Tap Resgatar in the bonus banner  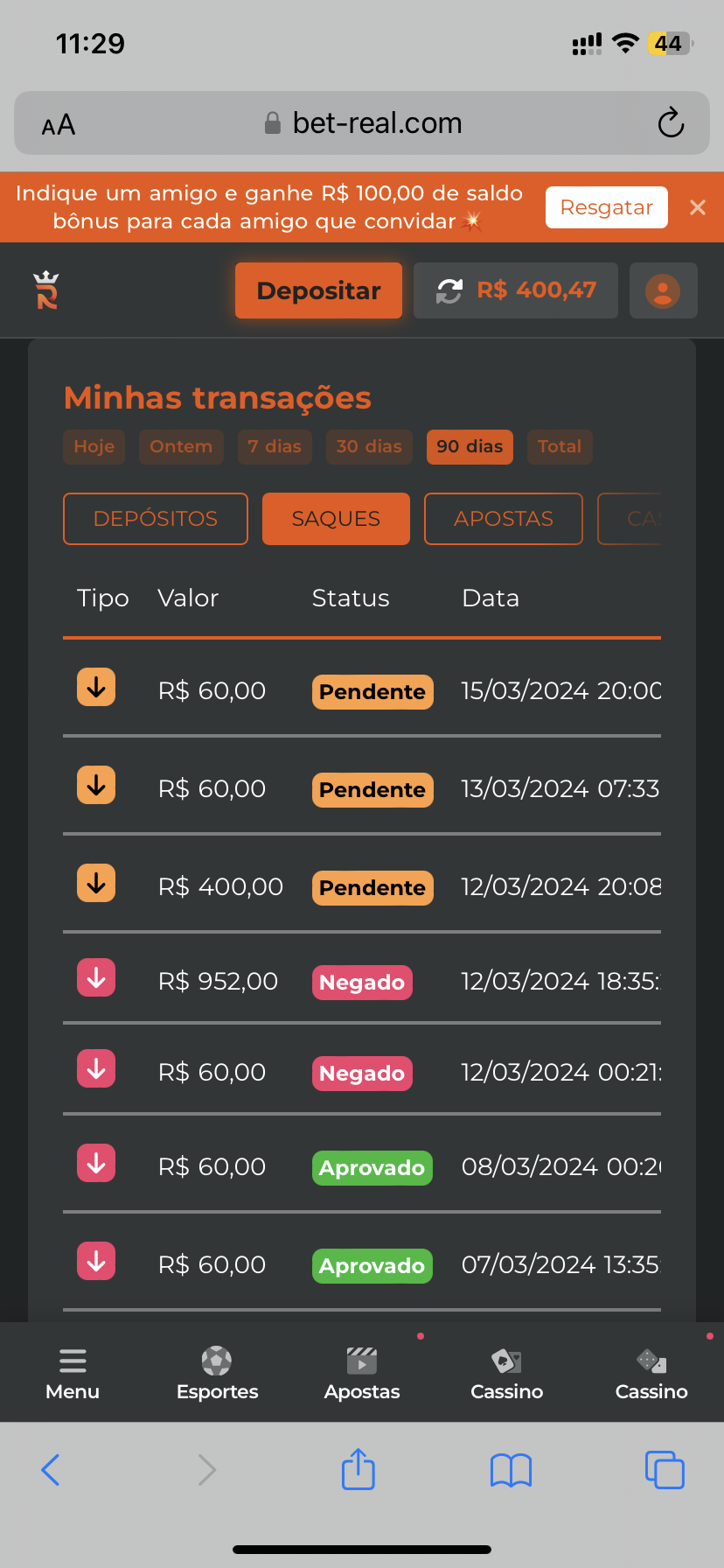(x=607, y=207)
